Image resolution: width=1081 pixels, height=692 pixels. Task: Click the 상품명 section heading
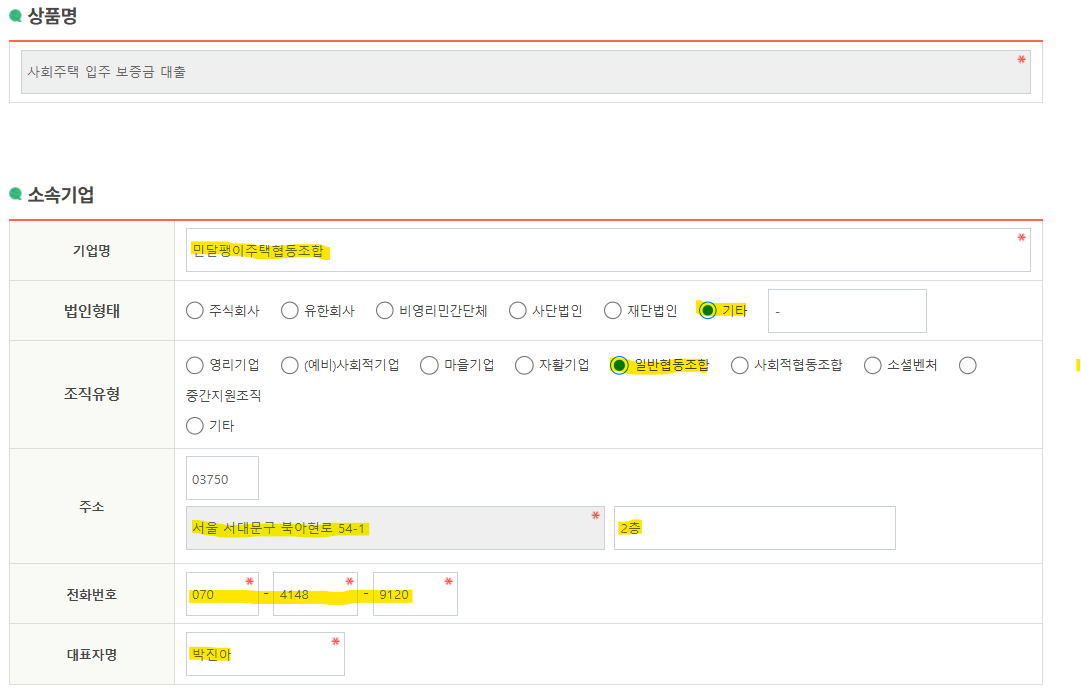point(52,16)
